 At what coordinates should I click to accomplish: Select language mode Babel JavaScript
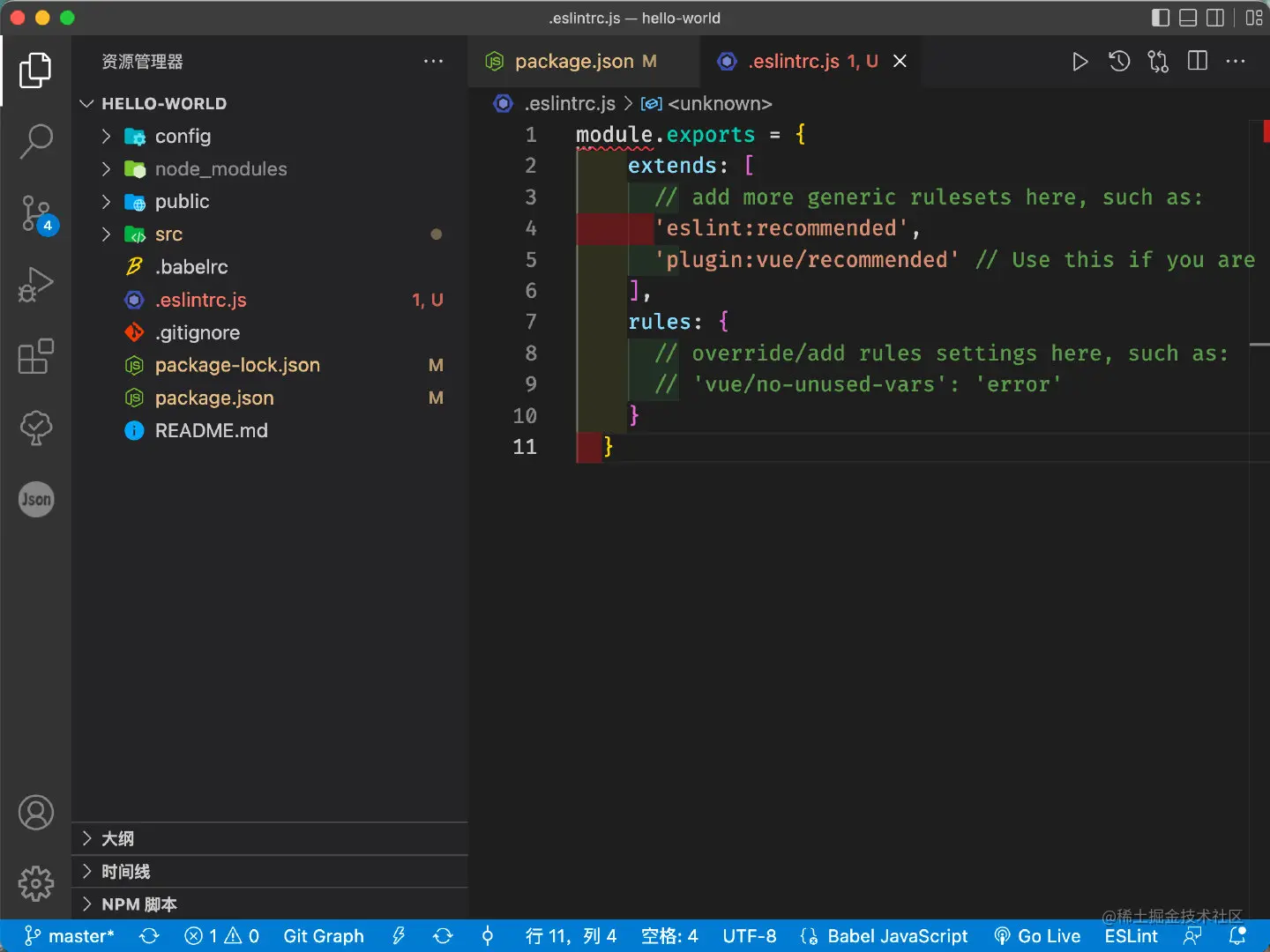[x=884, y=936]
